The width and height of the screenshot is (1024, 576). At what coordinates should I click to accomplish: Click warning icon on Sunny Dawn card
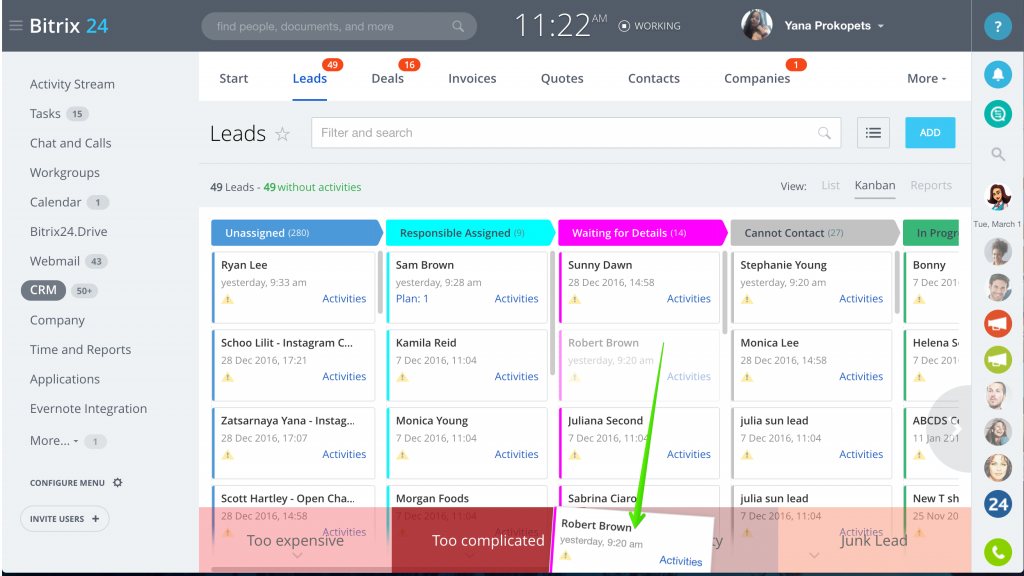point(575,299)
